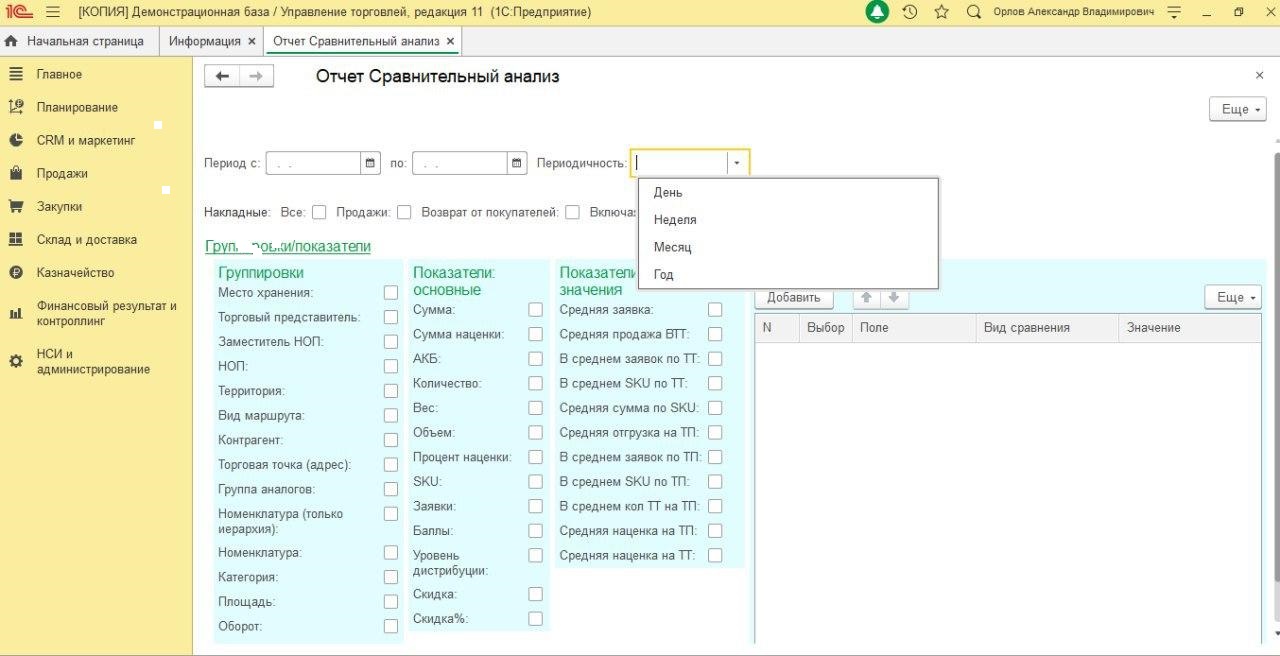Click the Период с date input field

click(x=313, y=163)
